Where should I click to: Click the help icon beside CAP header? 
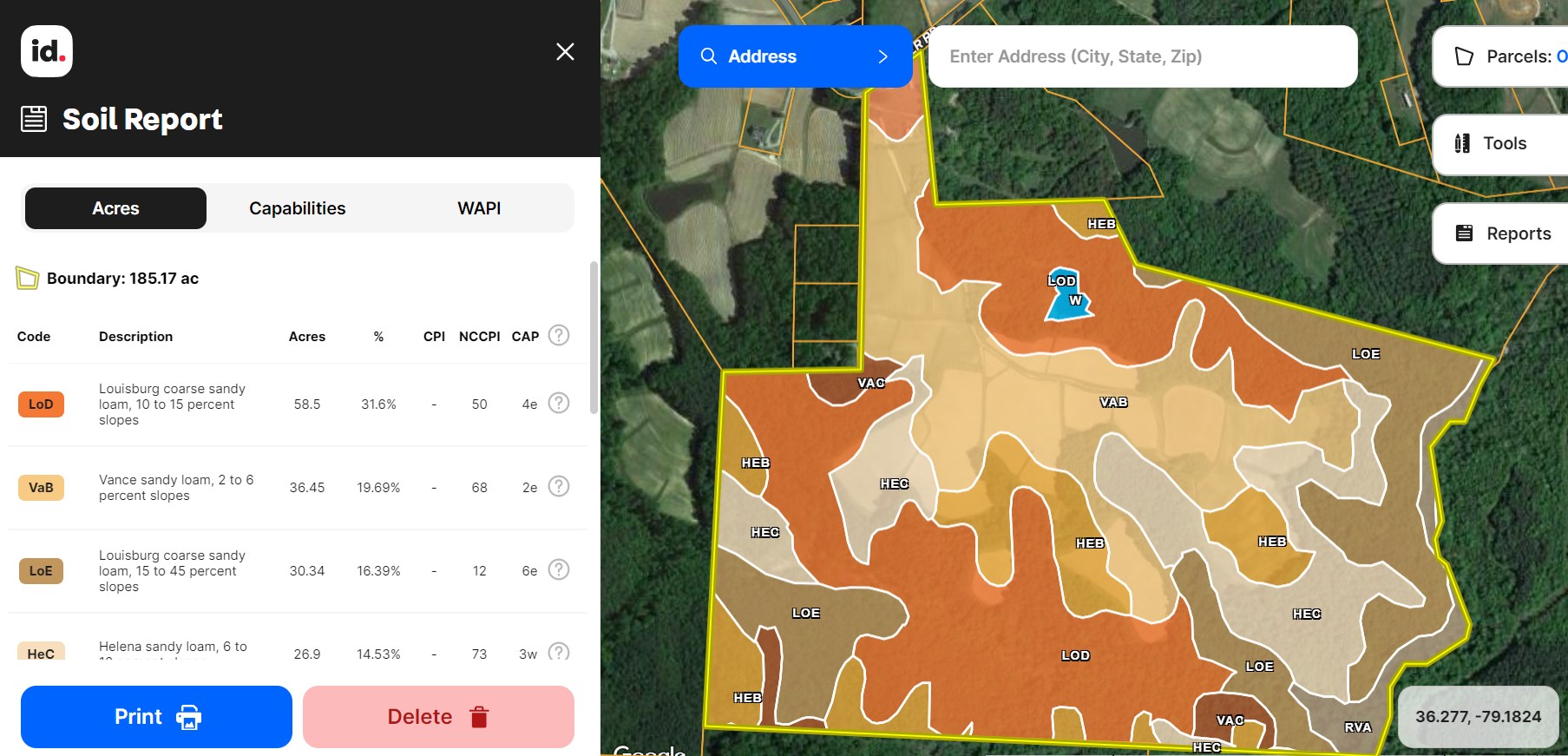point(559,335)
